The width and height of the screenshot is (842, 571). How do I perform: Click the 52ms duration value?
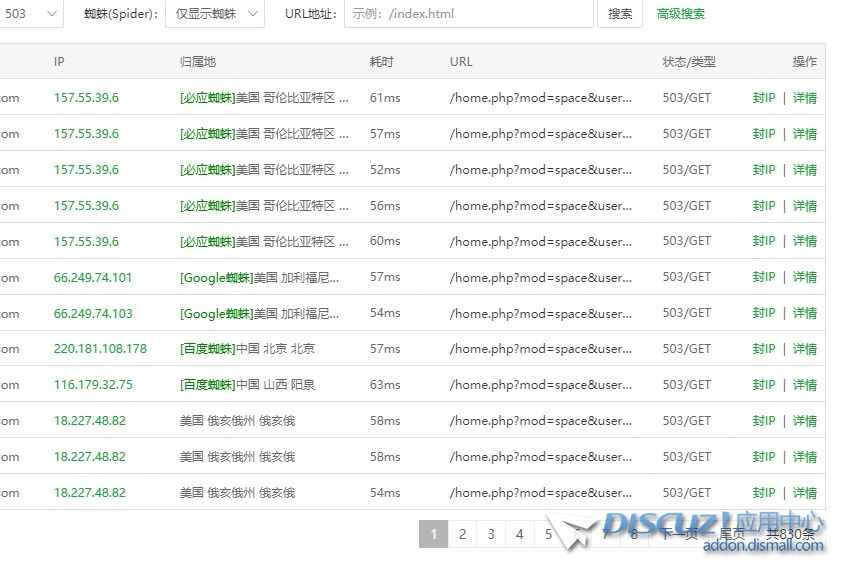coord(385,170)
